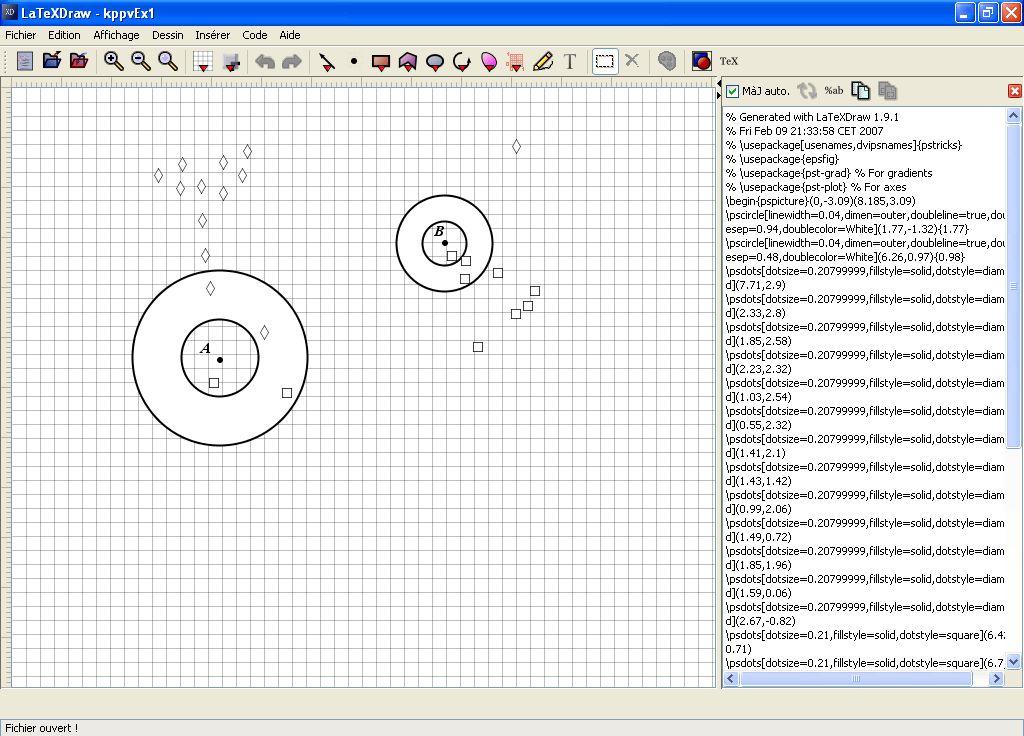Click the red folder save icon
Image resolution: width=1024 pixels, height=736 pixels.
pyautogui.click(x=79, y=61)
